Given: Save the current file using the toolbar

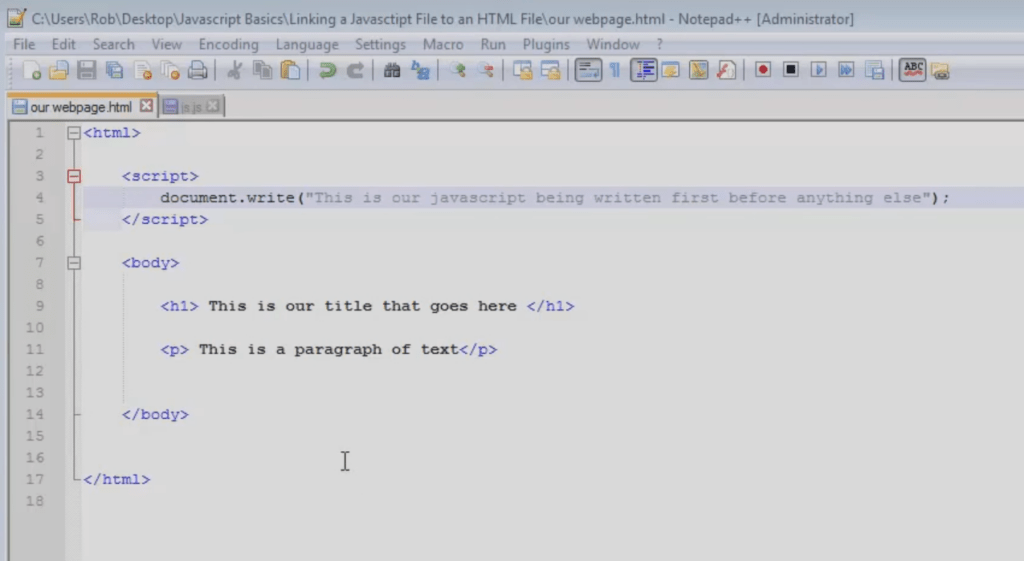Looking at the screenshot, I should click(x=86, y=70).
